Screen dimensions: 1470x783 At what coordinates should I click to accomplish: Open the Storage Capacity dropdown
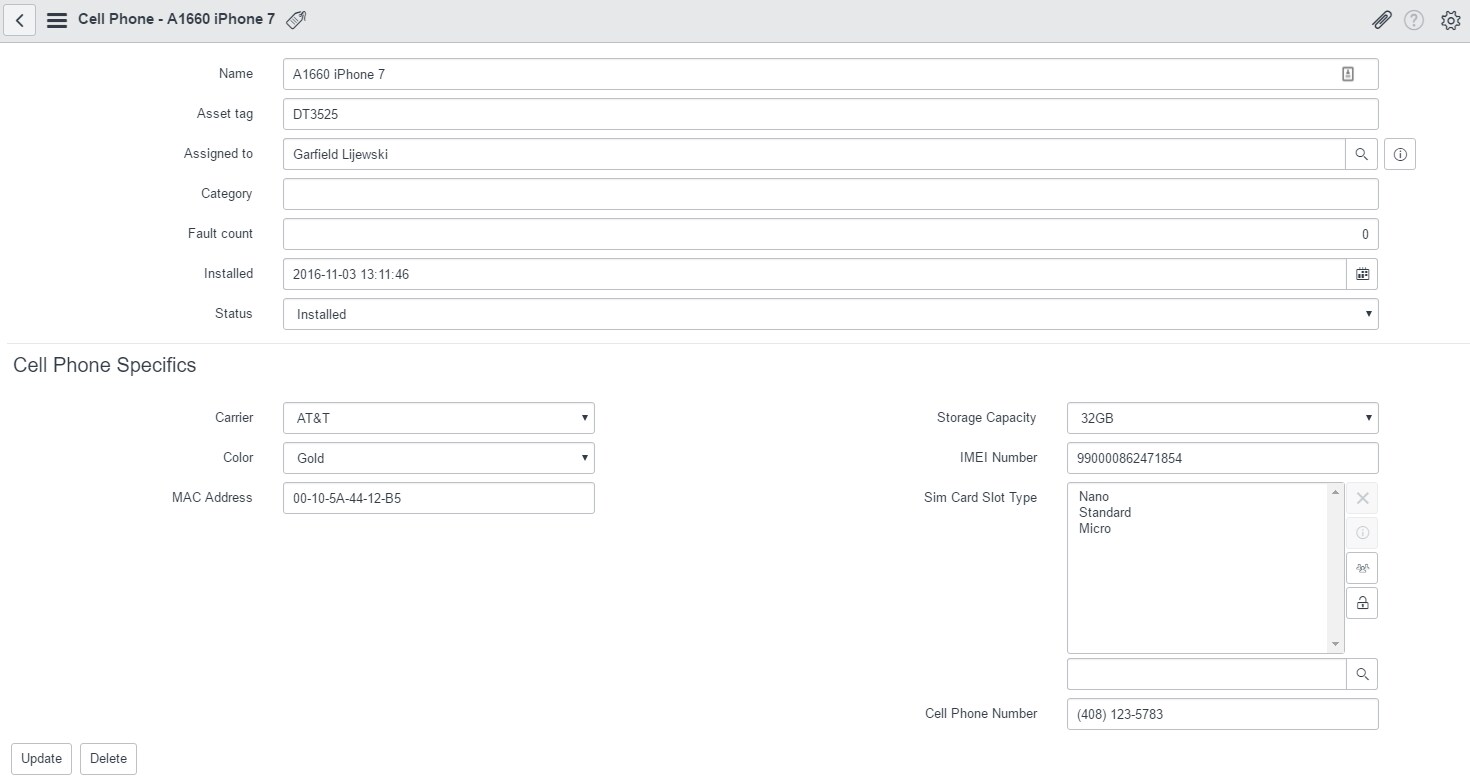click(1222, 418)
